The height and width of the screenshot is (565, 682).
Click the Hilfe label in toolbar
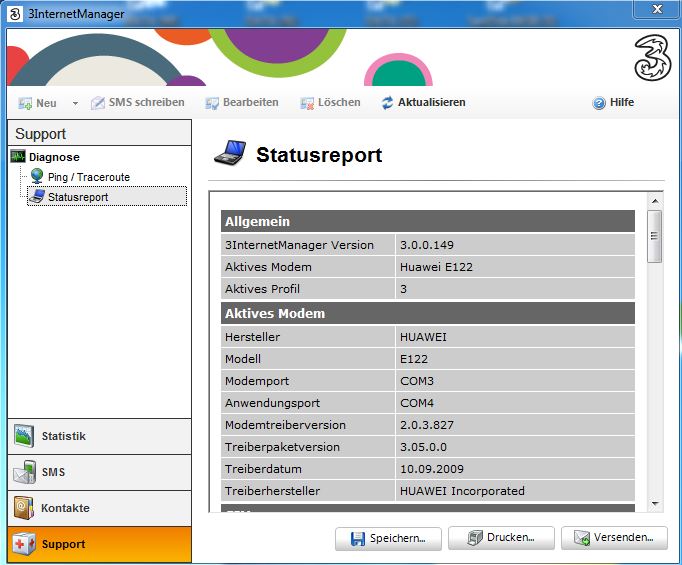622,103
